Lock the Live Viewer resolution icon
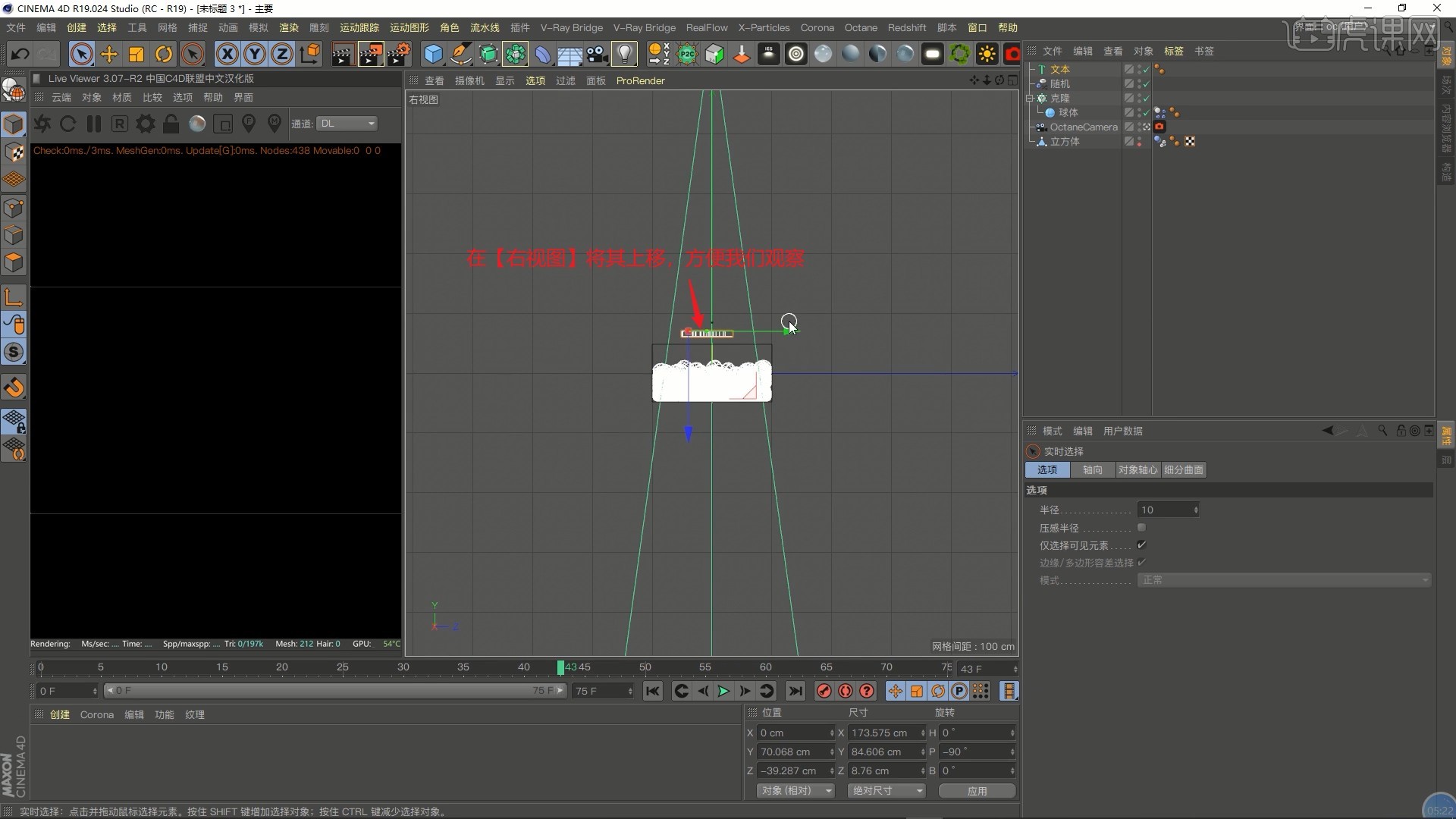Viewport: 1456px width, 819px height. [x=171, y=124]
